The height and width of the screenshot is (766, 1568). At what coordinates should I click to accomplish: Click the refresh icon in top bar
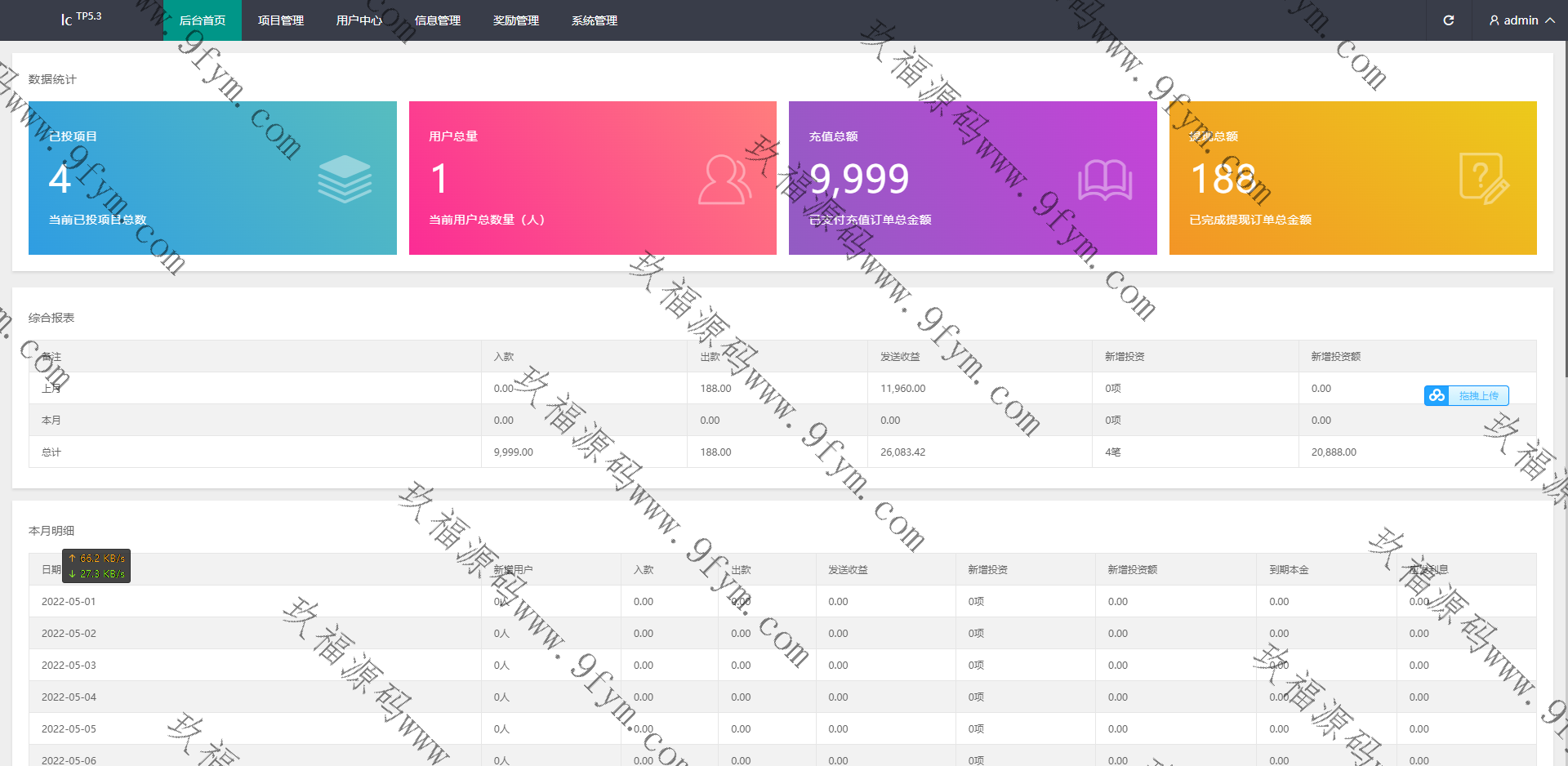[x=1448, y=20]
